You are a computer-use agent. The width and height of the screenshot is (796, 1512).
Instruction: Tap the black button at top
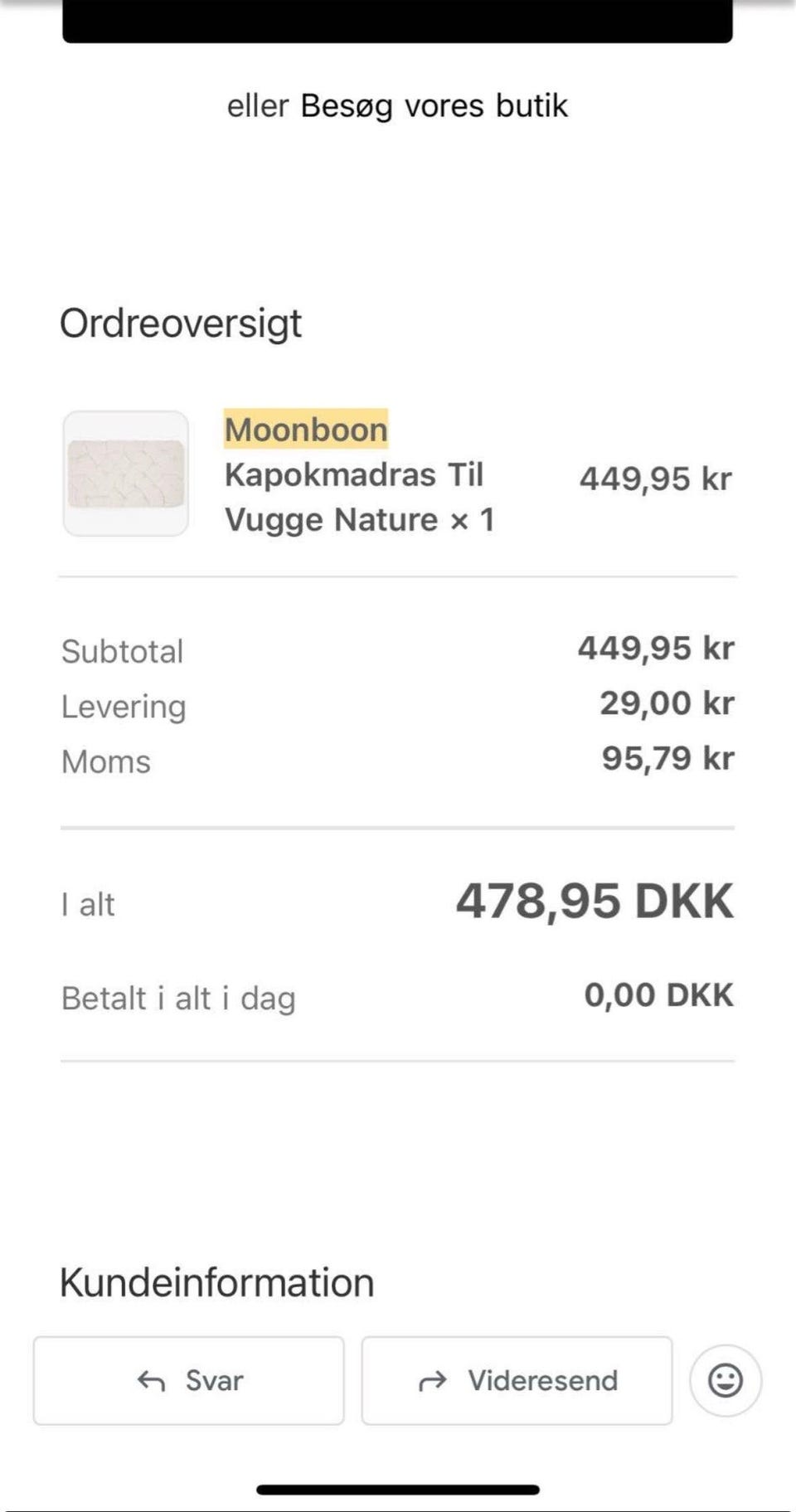(397, 21)
